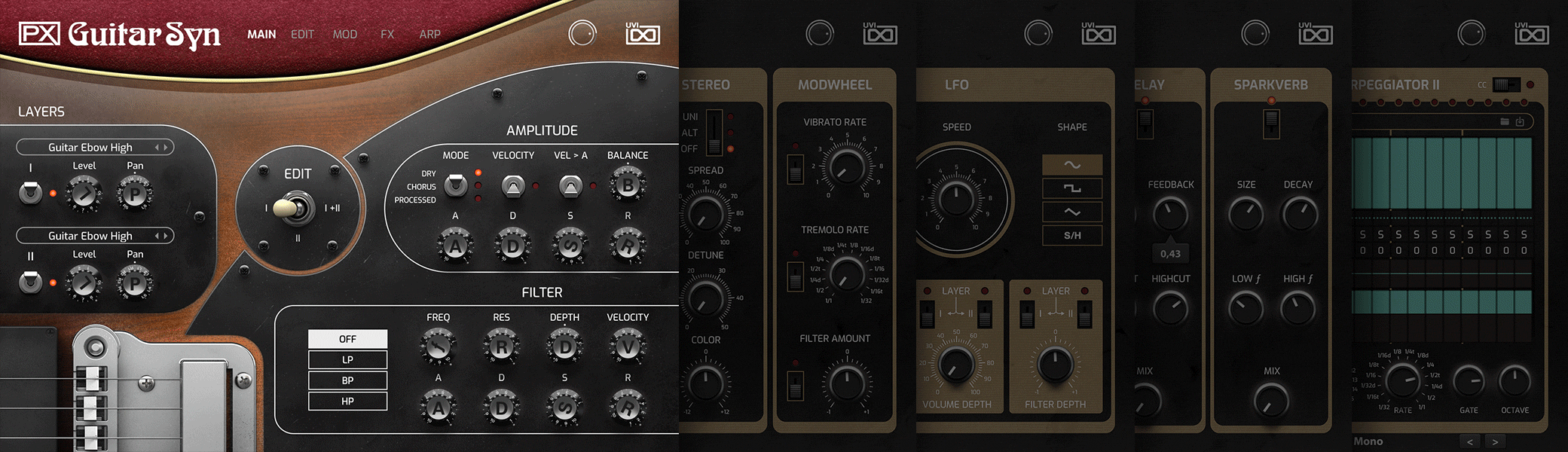Open the ARP tab

(x=429, y=34)
